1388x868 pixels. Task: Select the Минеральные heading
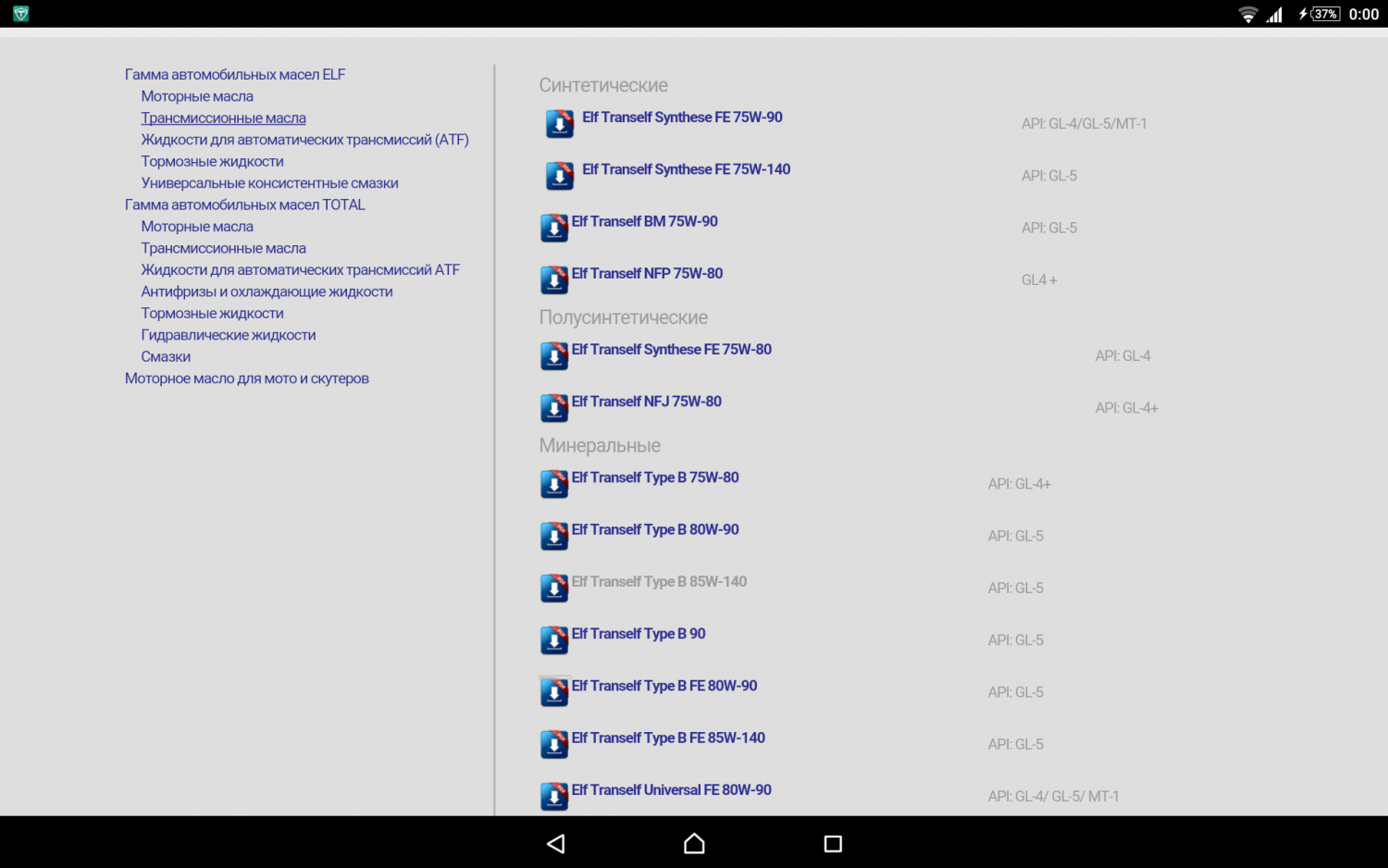[x=600, y=445]
